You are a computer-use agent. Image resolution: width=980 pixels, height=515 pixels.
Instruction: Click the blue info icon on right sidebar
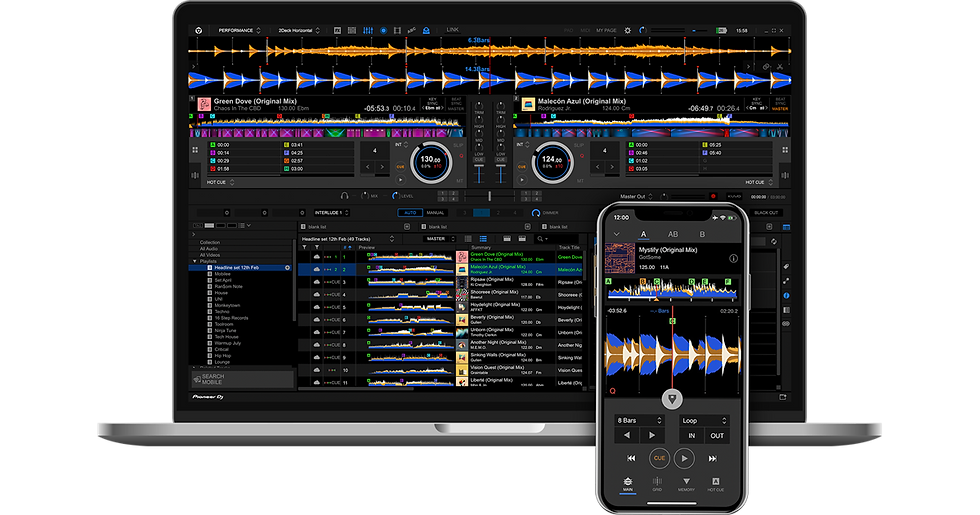[x=786, y=296]
